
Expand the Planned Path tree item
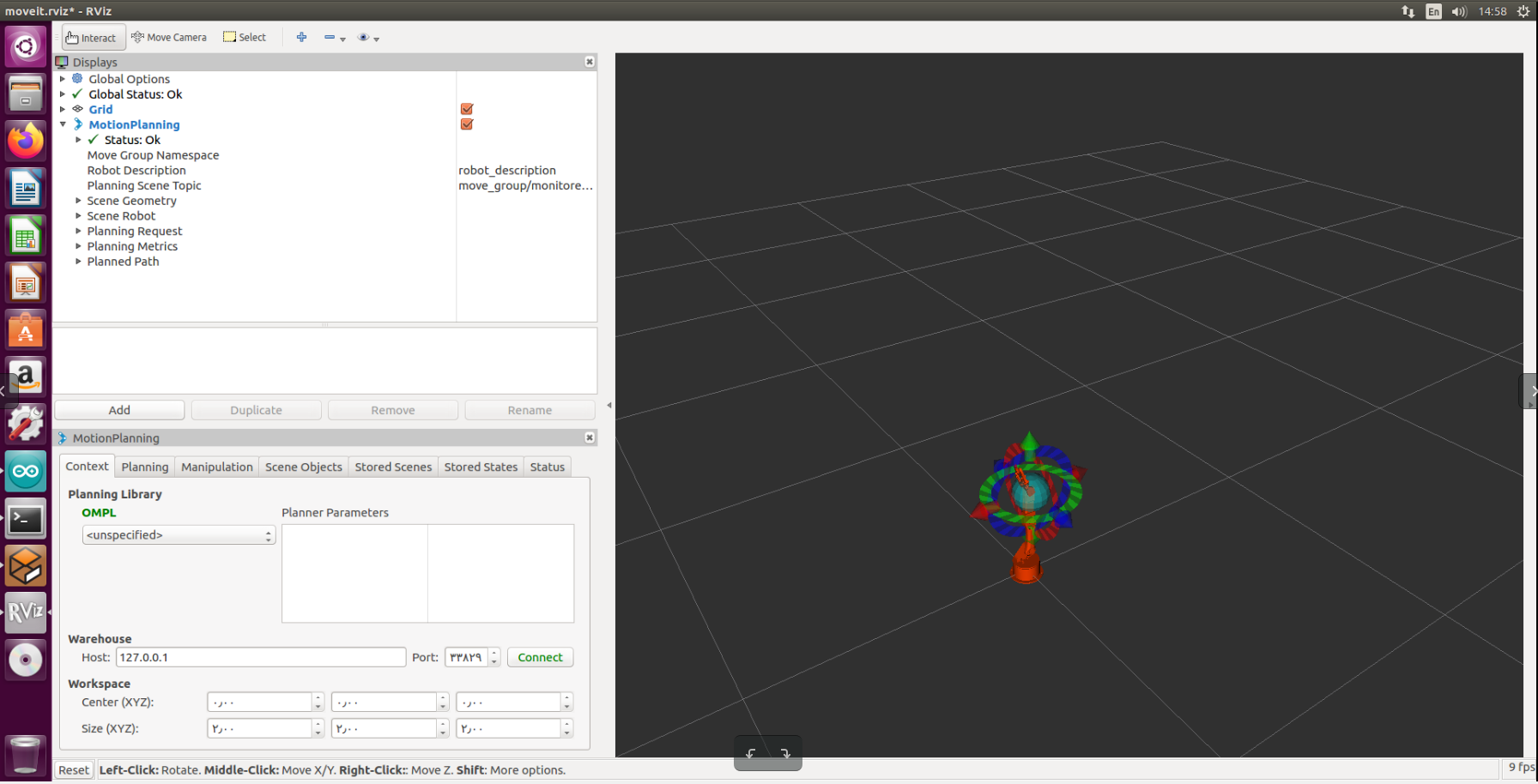78,262
